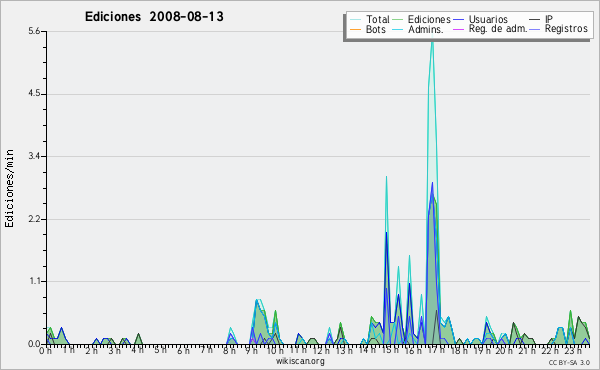Click the 9 h tick label

[x=251, y=350]
